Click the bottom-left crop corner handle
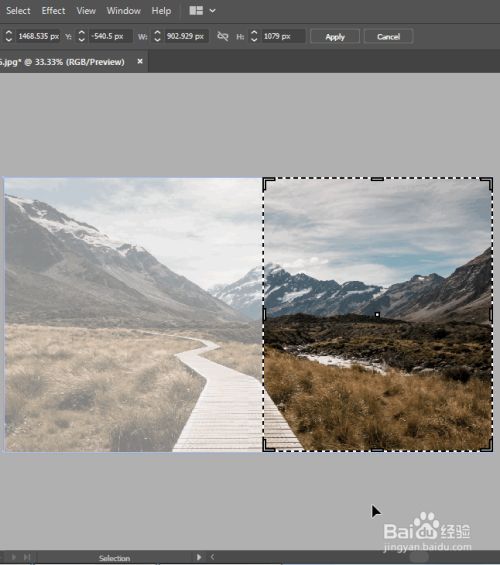 (x=269, y=445)
